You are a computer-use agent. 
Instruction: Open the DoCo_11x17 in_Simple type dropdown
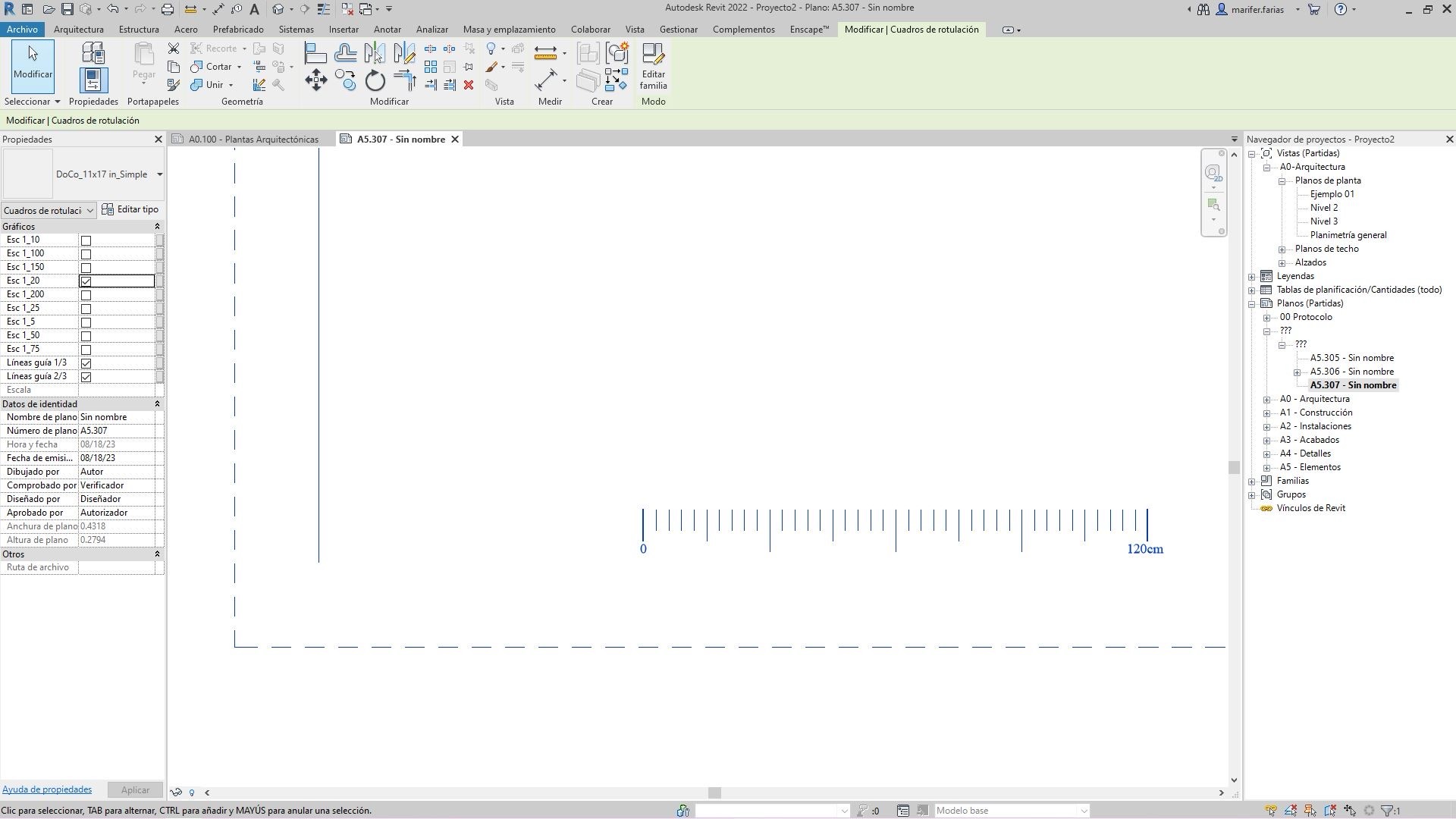click(159, 174)
